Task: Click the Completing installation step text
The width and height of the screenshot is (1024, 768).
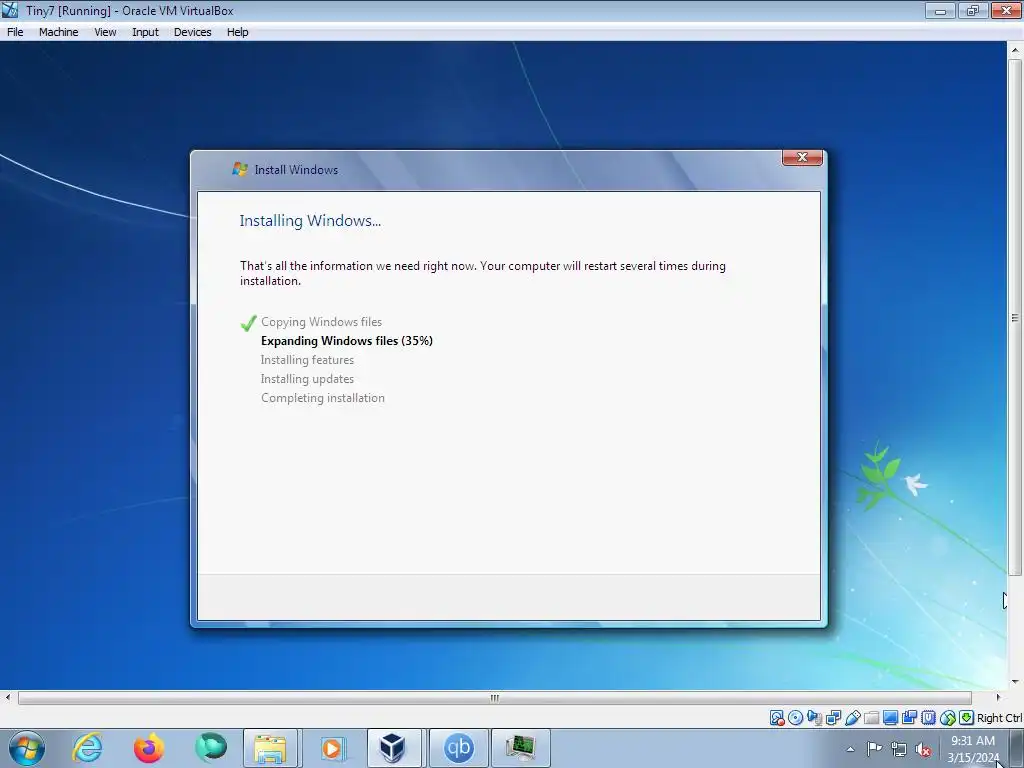Action: coord(323,398)
